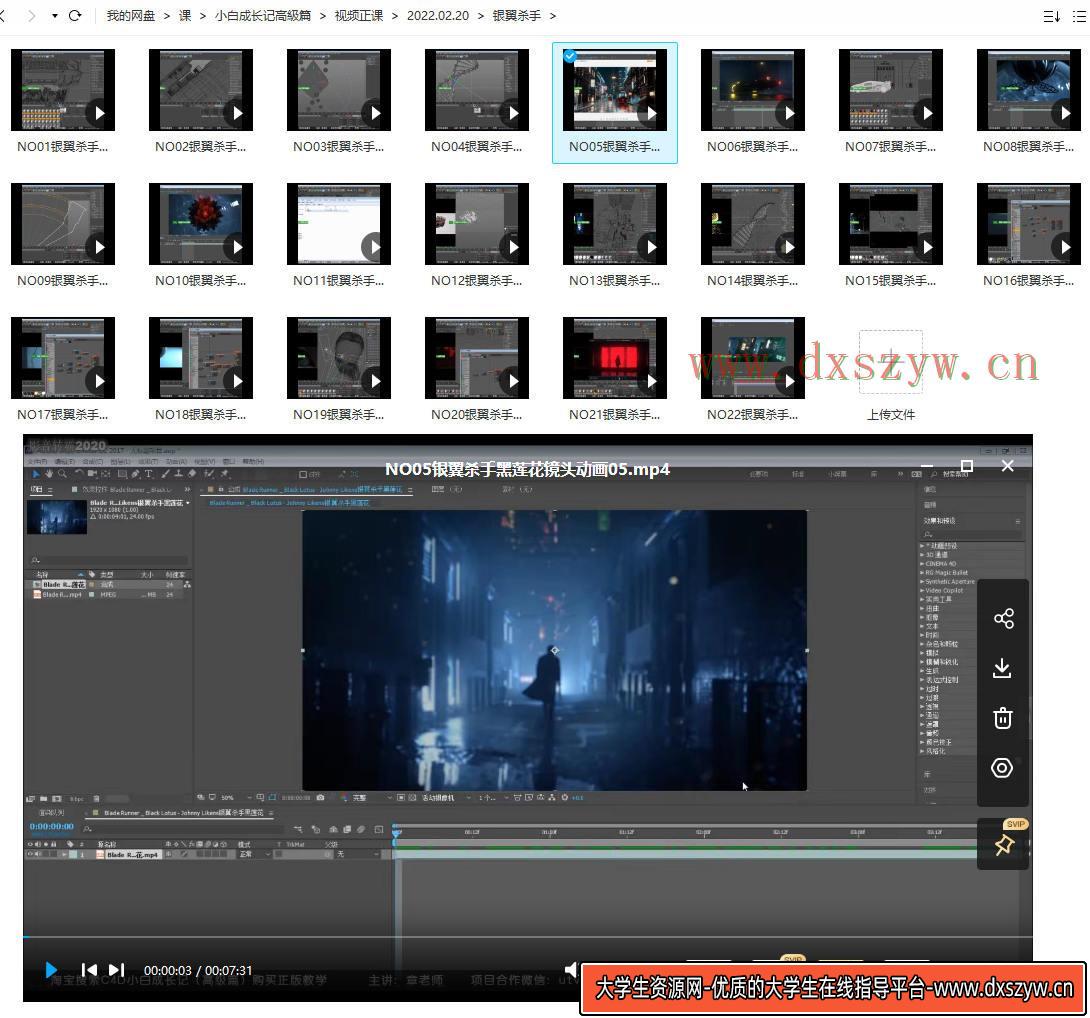Open the NO03银翼杀手 video thumbnail
This screenshot has height=1018, width=1090.
pyautogui.click(x=339, y=90)
